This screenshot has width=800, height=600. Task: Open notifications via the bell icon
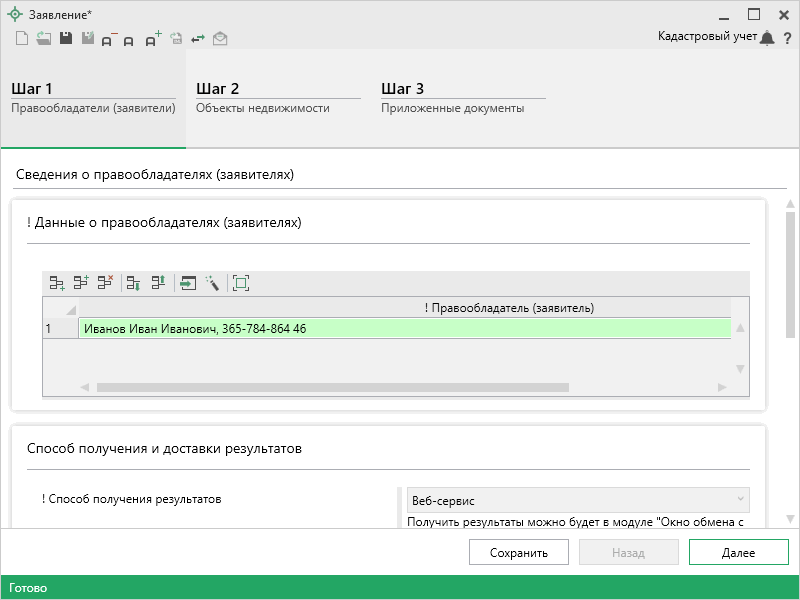(x=767, y=38)
